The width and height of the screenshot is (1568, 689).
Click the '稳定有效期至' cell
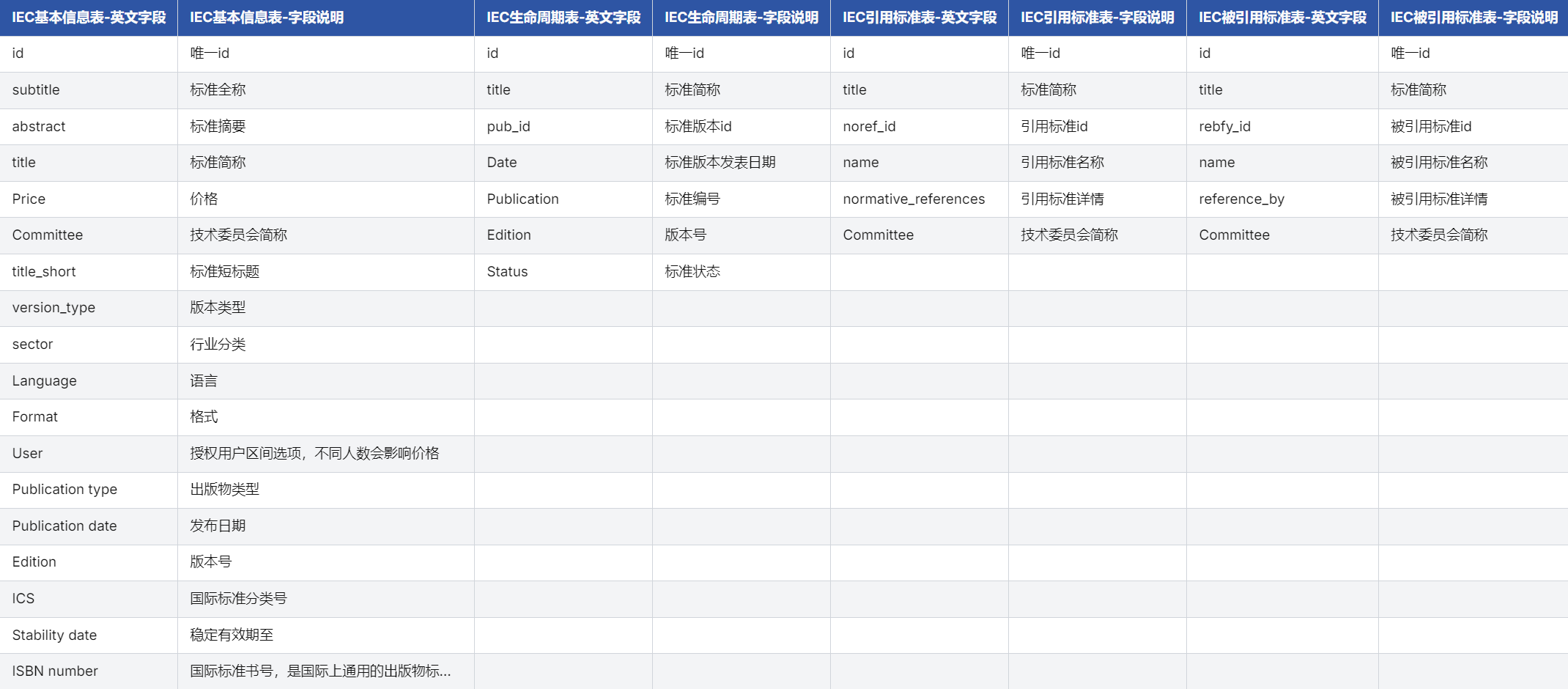point(326,635)
